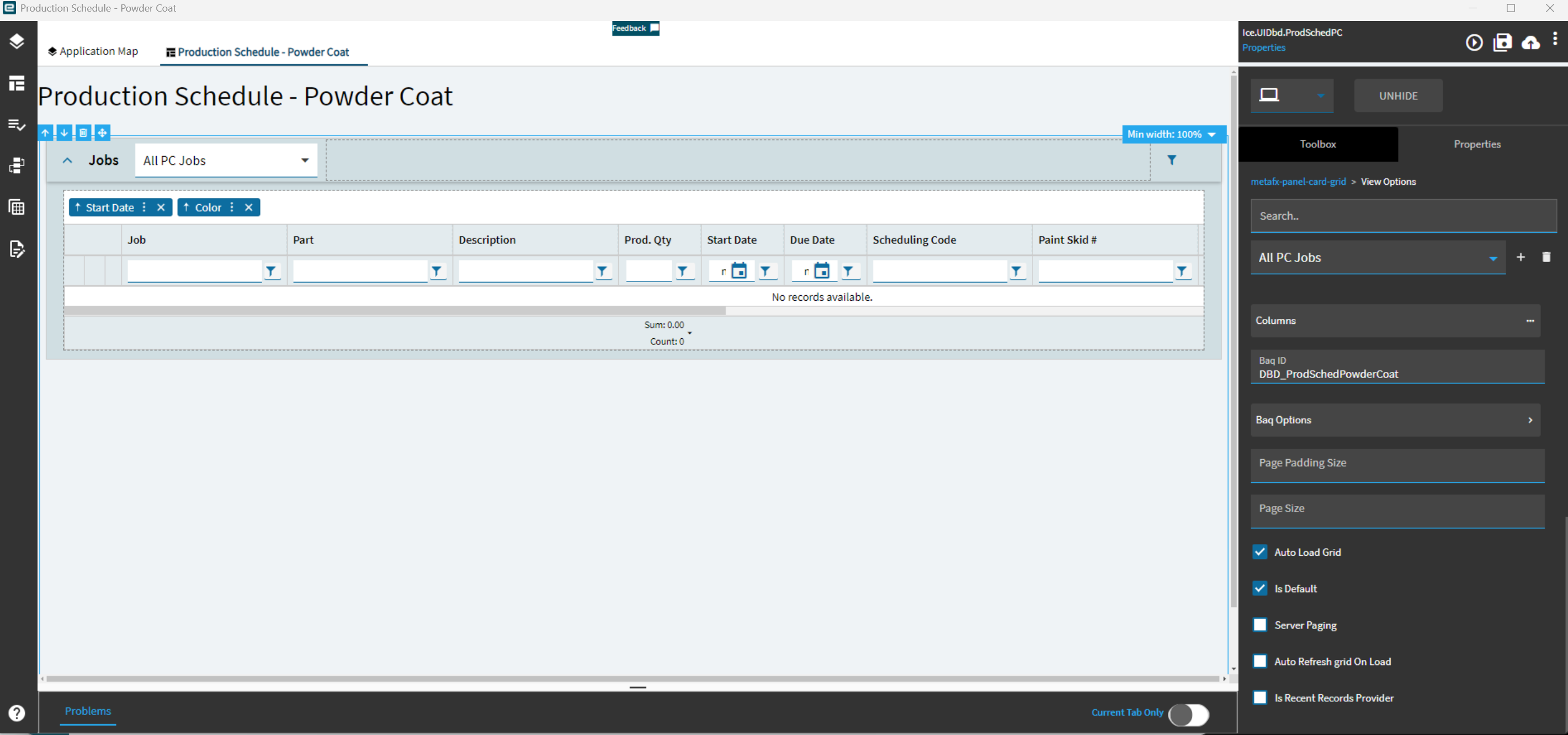The width and height of the screenshot is (1568, 735).
Task: Open the Application Map tab
Action: coord(93,52)
